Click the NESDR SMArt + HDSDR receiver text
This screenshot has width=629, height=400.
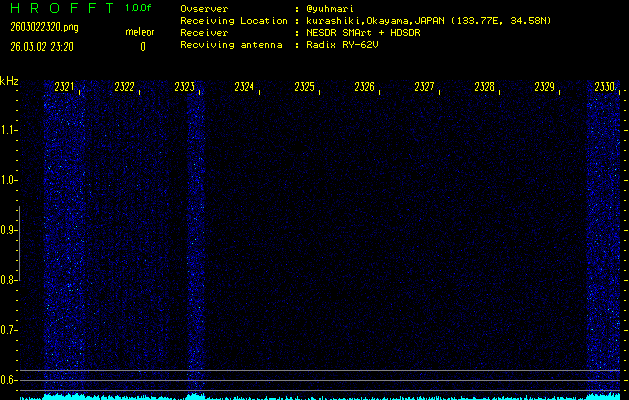pos(361,33)
